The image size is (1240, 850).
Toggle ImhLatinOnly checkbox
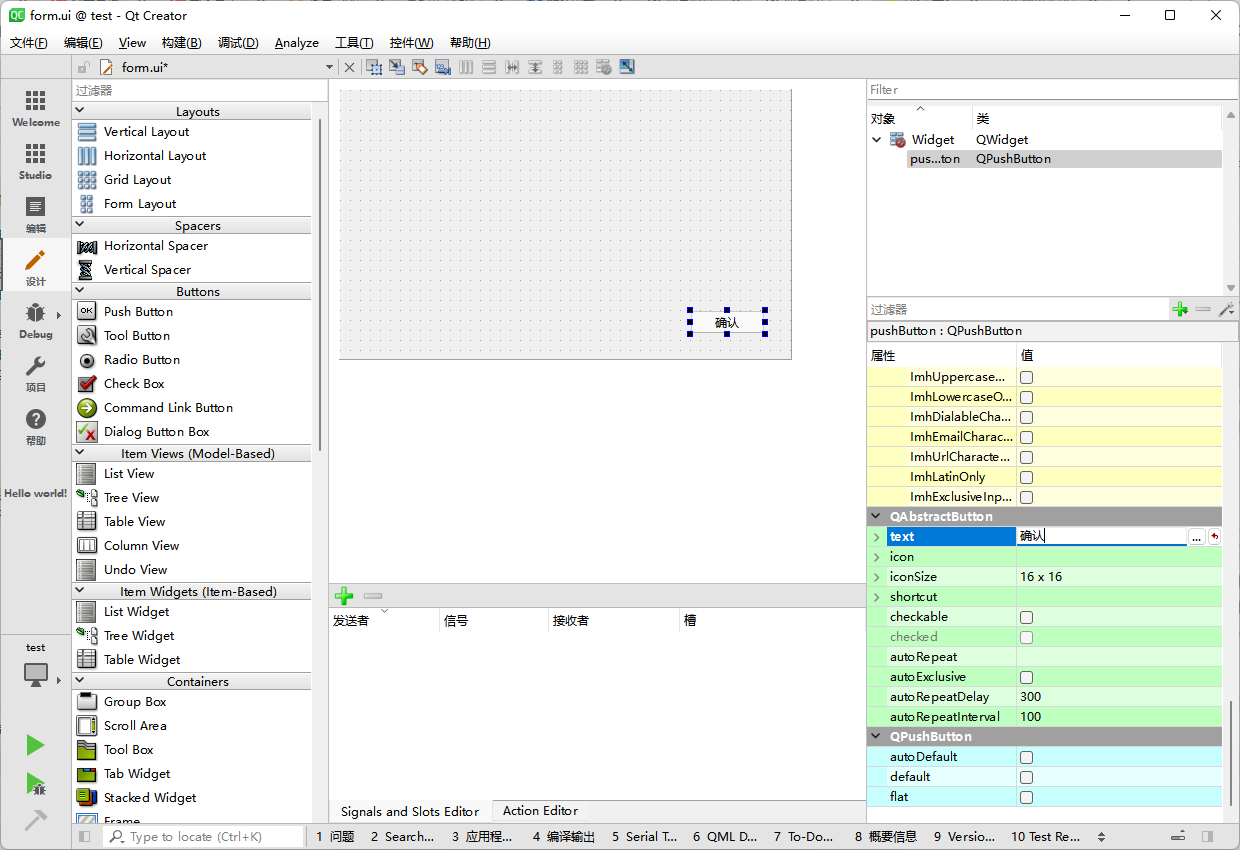[1026, 477]
